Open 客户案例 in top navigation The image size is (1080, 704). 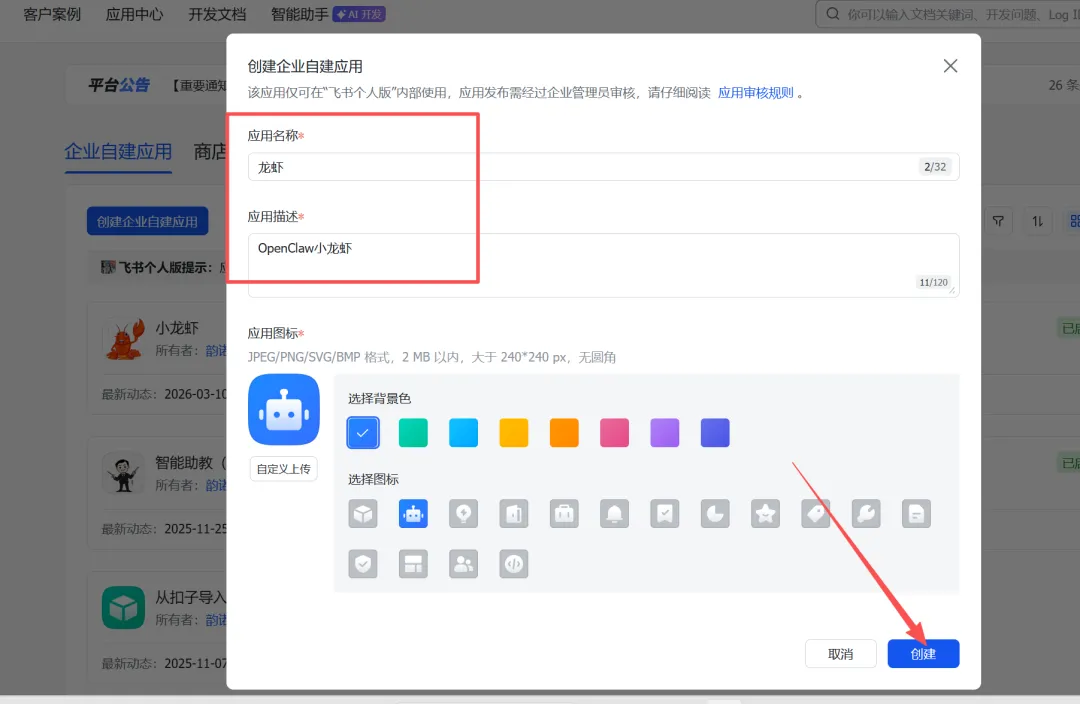pyautogui.click(x=52, y=14)
